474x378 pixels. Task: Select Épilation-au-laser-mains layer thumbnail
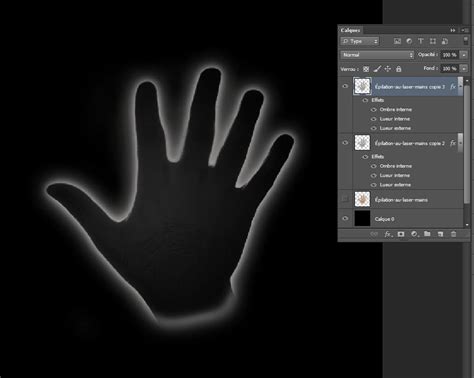tap(362, 199)
